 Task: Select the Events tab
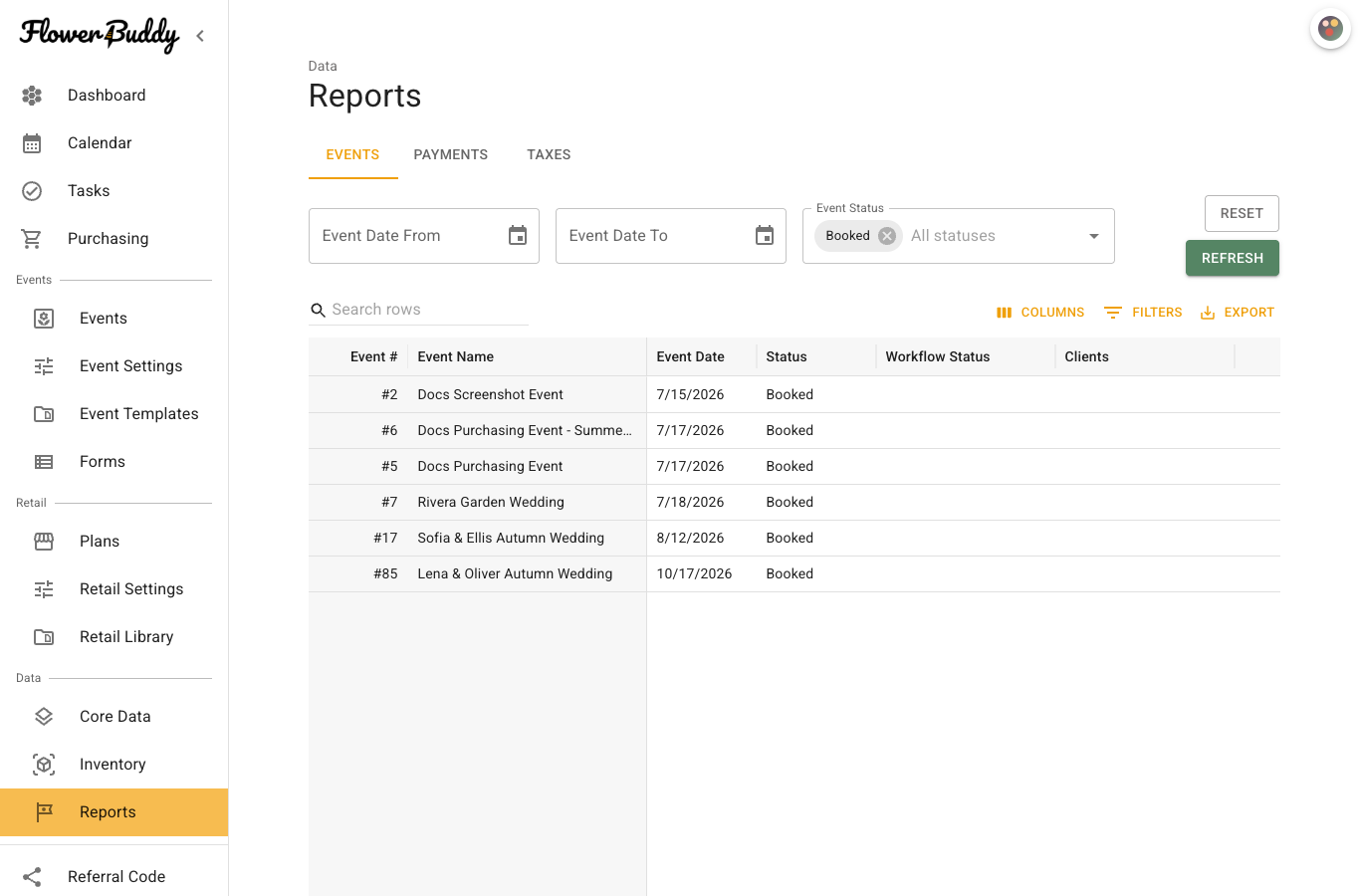point(352,155)
